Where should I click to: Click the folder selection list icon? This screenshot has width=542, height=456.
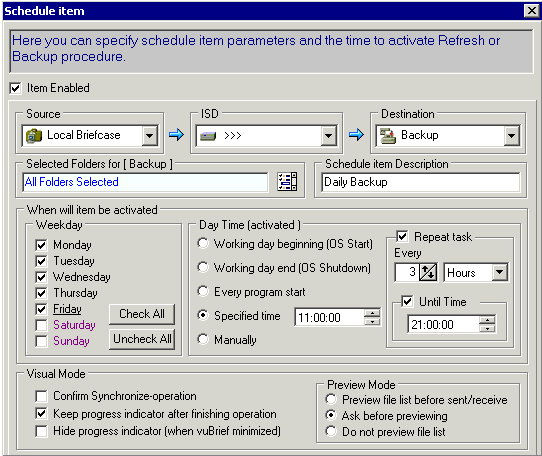[x=287, y=182]
